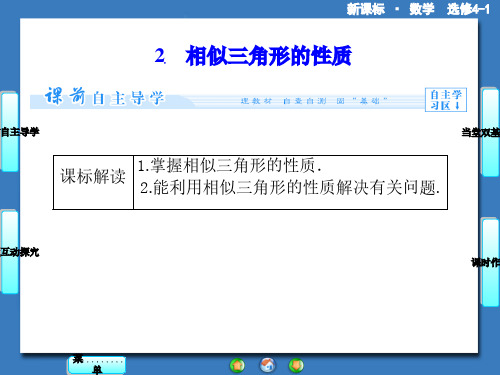
Task: Click the 选修4-1 header label
Action: click(x=469, y=9)
